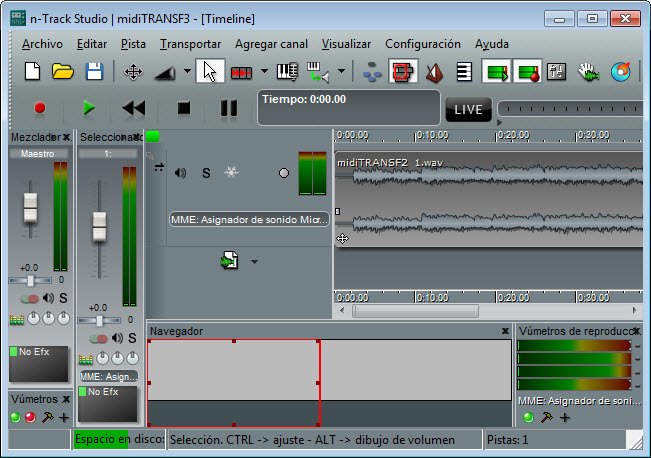Toggle the metronome icon
651x458 pixels.
(x=434, y=72)
